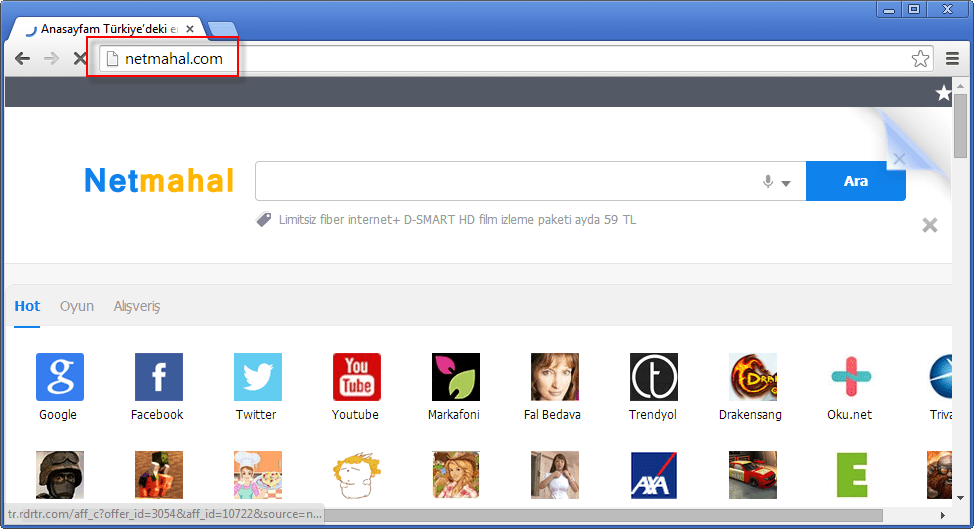974x529 pixels.
Task: Open the D-SMART fiber internet offer link
Action: click(457, 220)
